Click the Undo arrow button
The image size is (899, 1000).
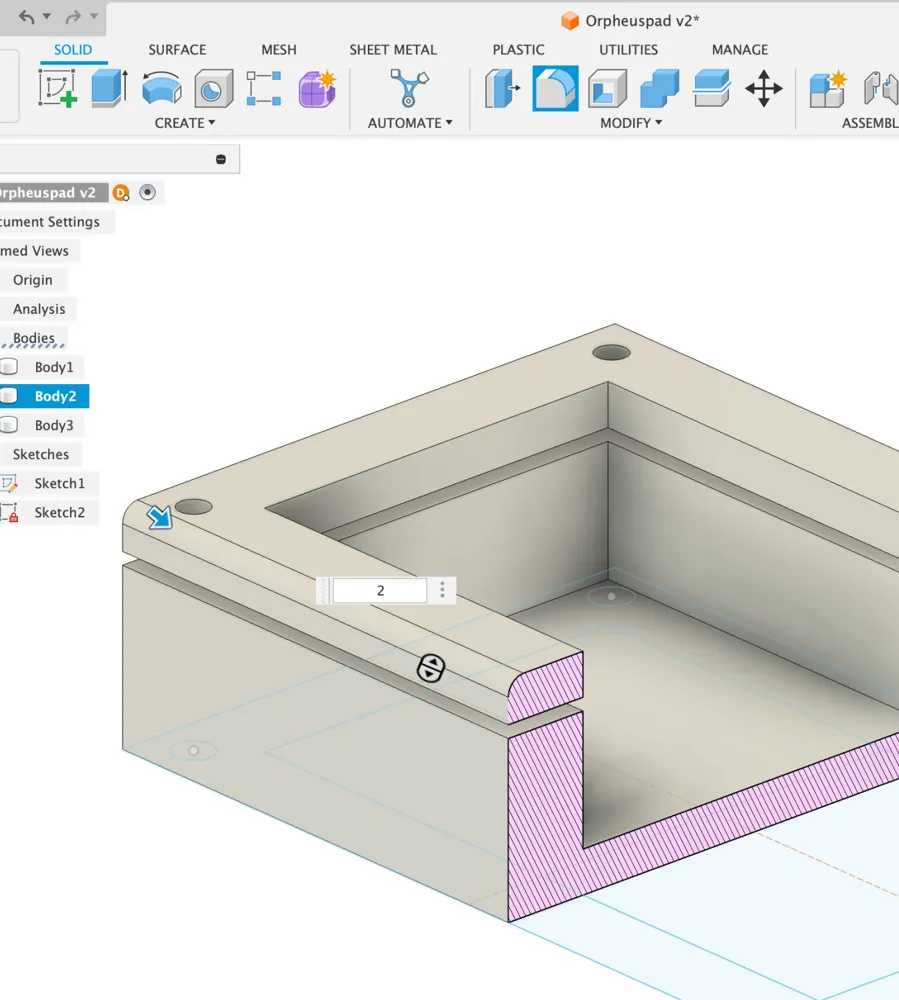(27, 17)
